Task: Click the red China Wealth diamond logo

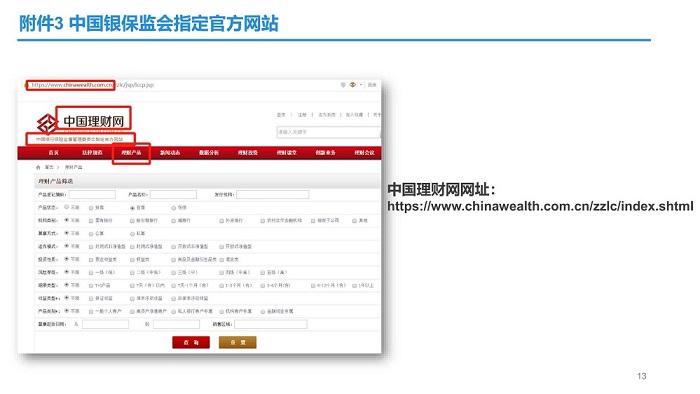Action: (46, 123)
